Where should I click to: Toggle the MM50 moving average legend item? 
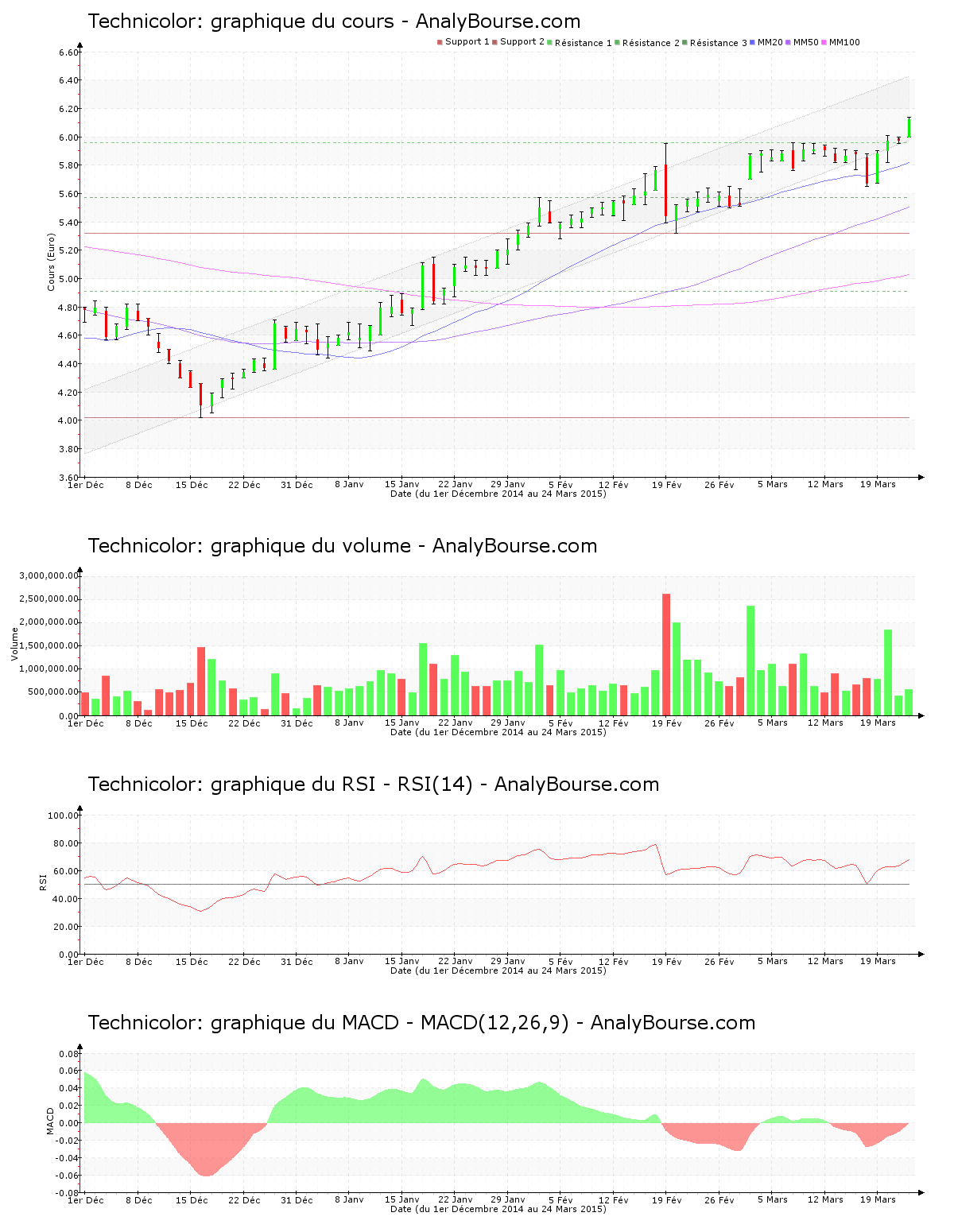(805, 42)
